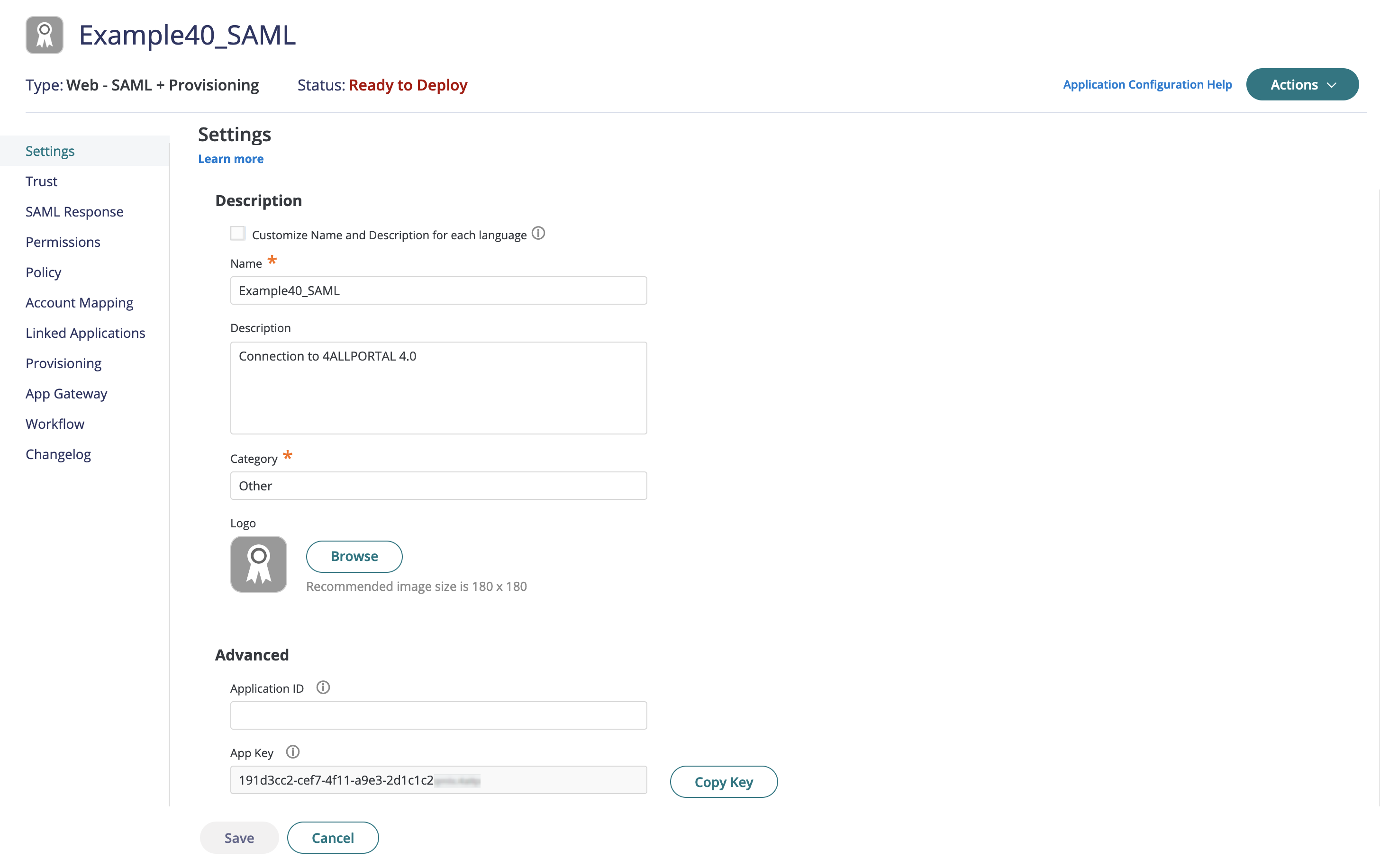Expand the Actions dropdown button

pos(1302,84)
